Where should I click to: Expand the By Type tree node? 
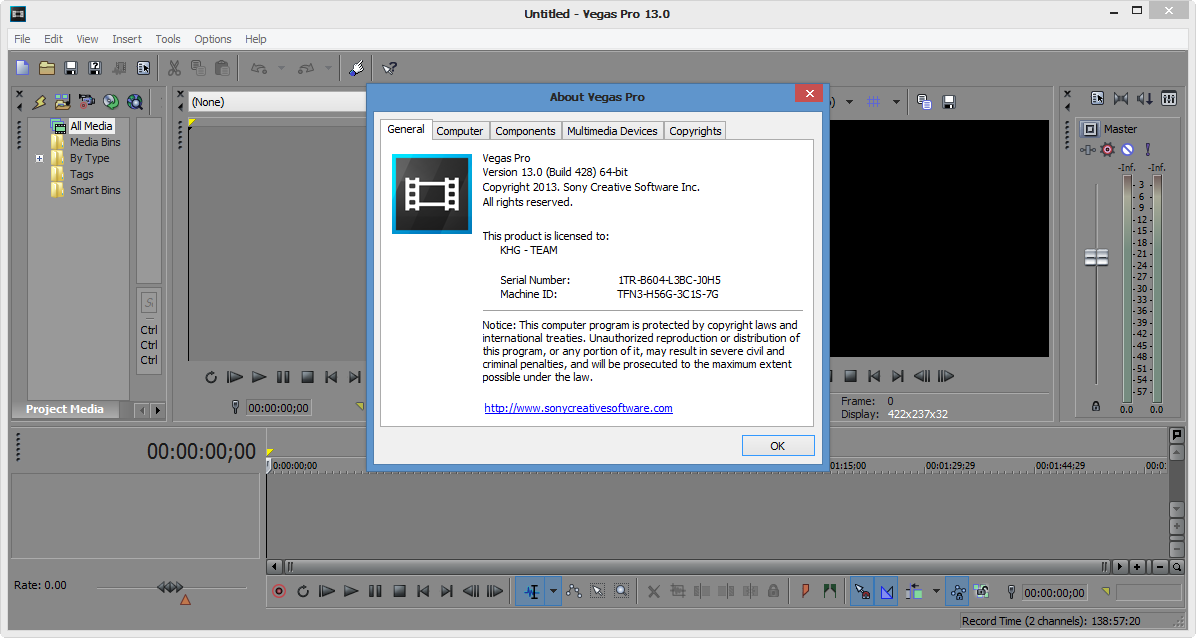pyautogui.click(x=39, y=159)
